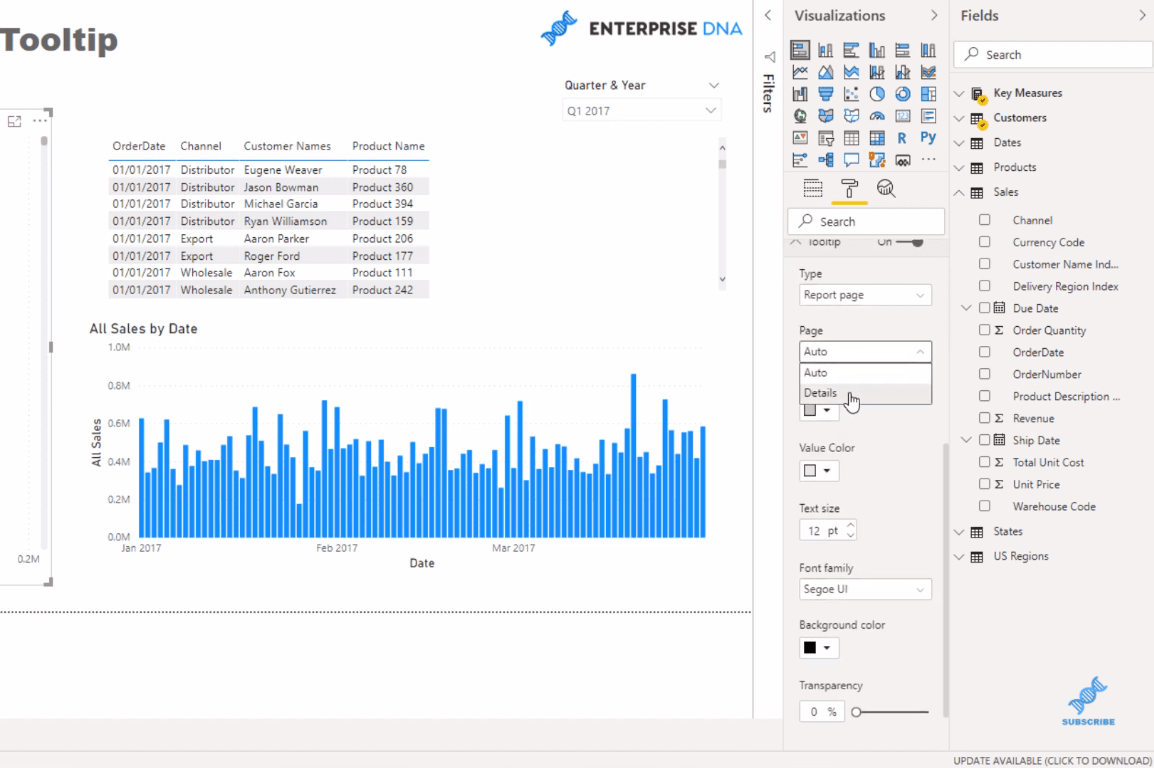1154x768 pixels.
Task: Select the Table visual
Action: point(852,138)
